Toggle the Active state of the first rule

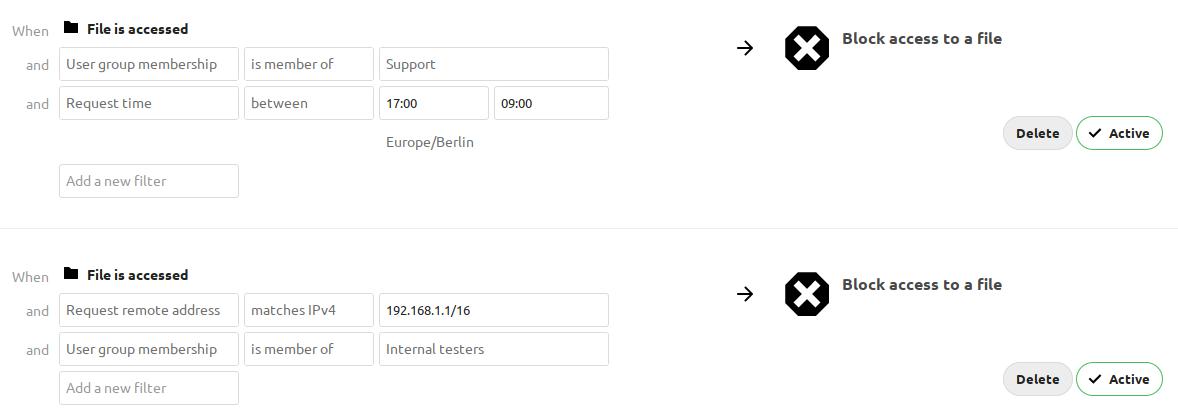tap(1119, 133)
